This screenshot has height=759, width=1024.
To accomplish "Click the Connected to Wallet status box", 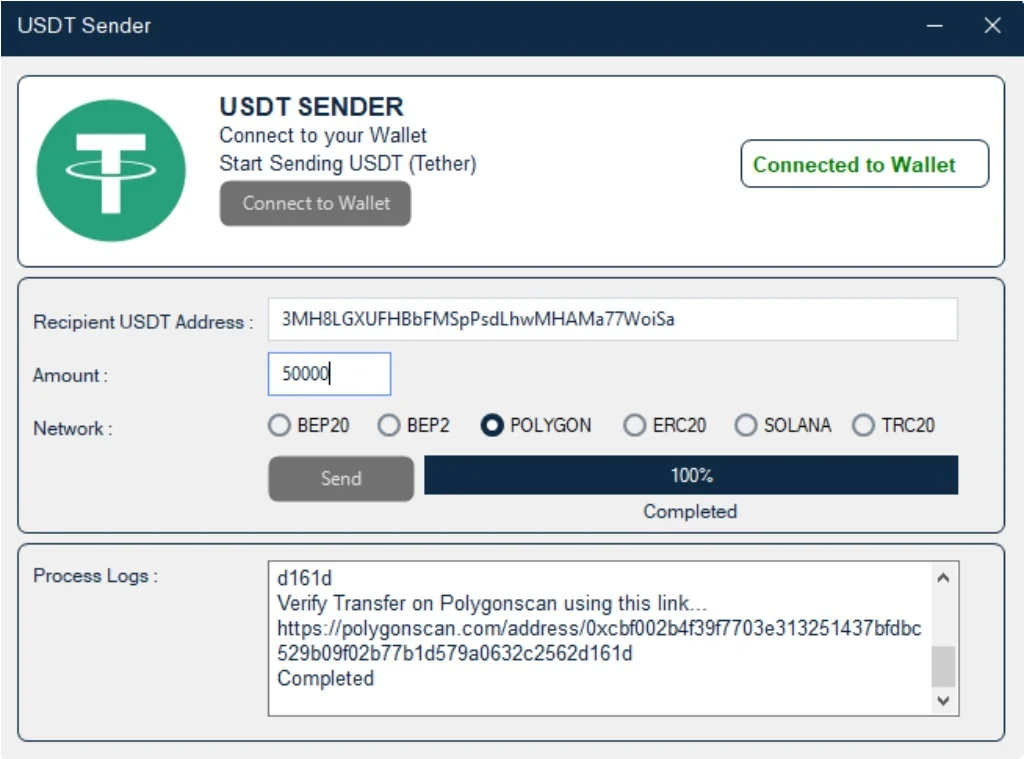I will tap(864, 164).
